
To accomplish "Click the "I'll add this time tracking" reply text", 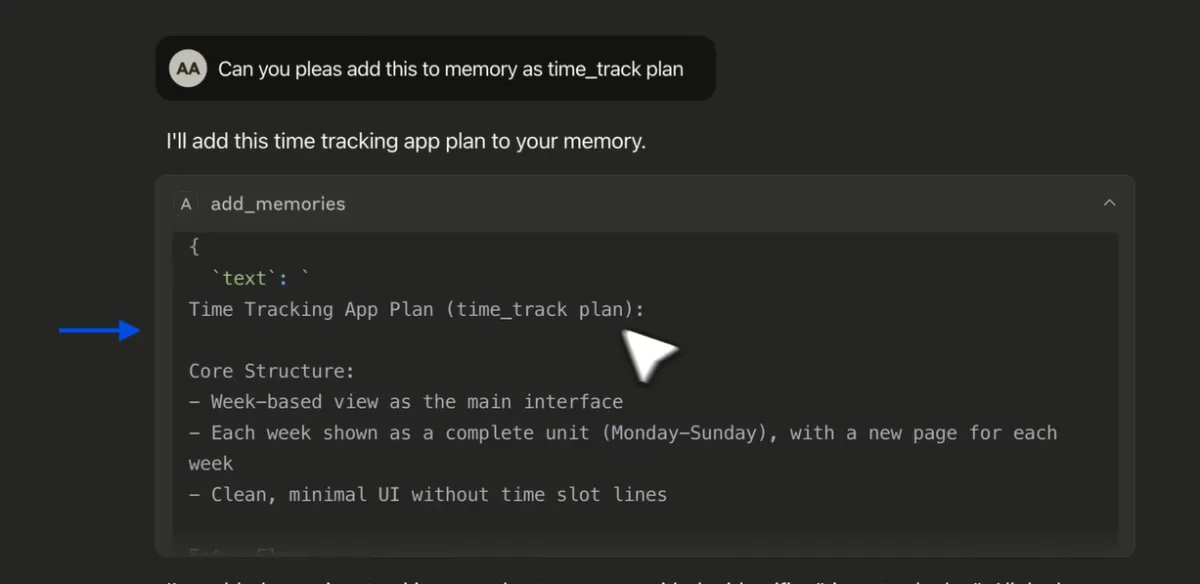I will (406, 141).
